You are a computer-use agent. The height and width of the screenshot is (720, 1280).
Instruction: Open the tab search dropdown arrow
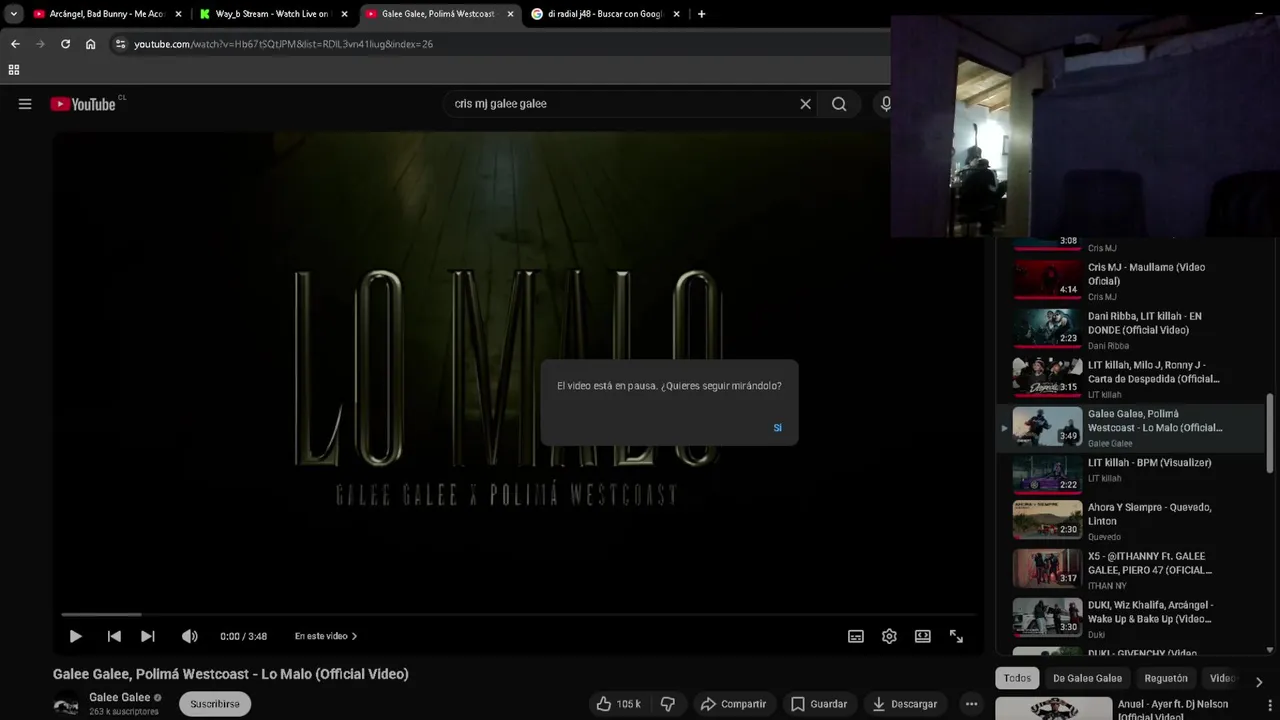[x=14, y=14]
